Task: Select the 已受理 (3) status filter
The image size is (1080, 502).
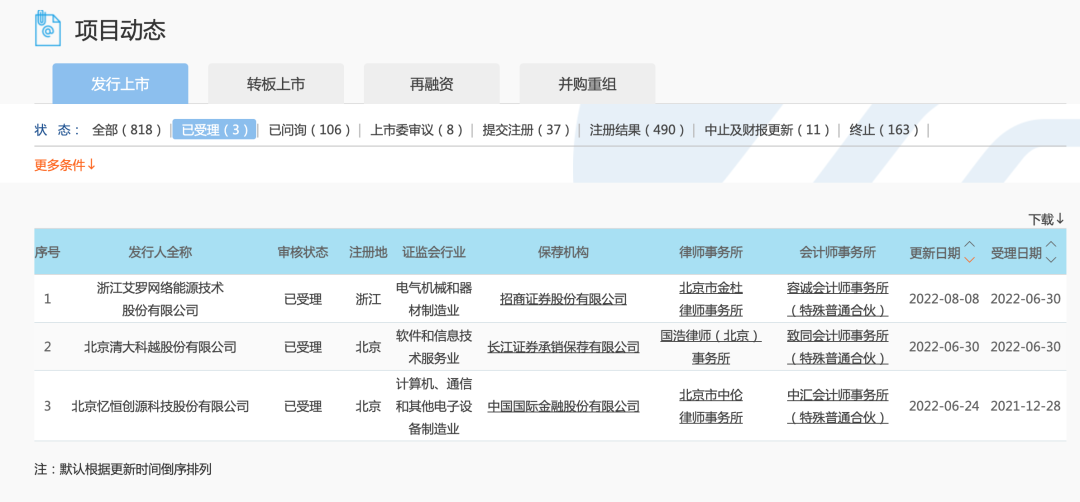Action: click(x=214, y=129)
